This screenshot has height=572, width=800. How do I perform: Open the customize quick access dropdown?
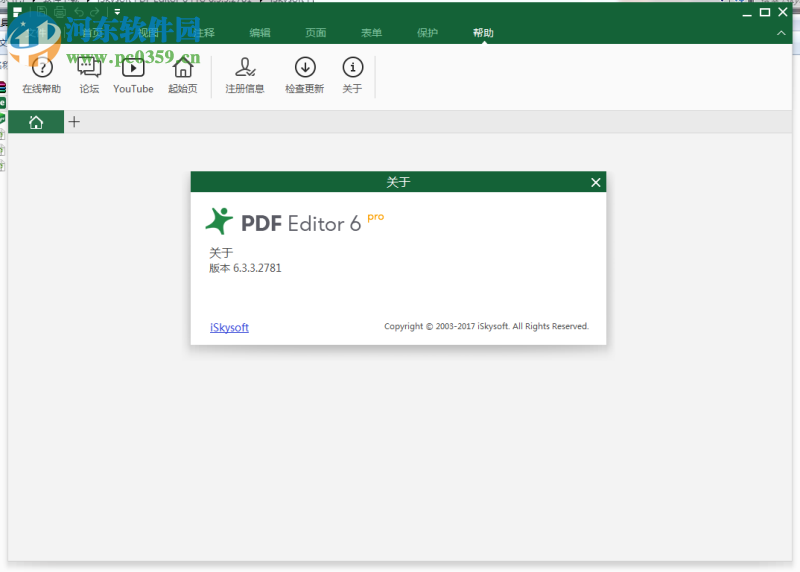pos(117,11)
